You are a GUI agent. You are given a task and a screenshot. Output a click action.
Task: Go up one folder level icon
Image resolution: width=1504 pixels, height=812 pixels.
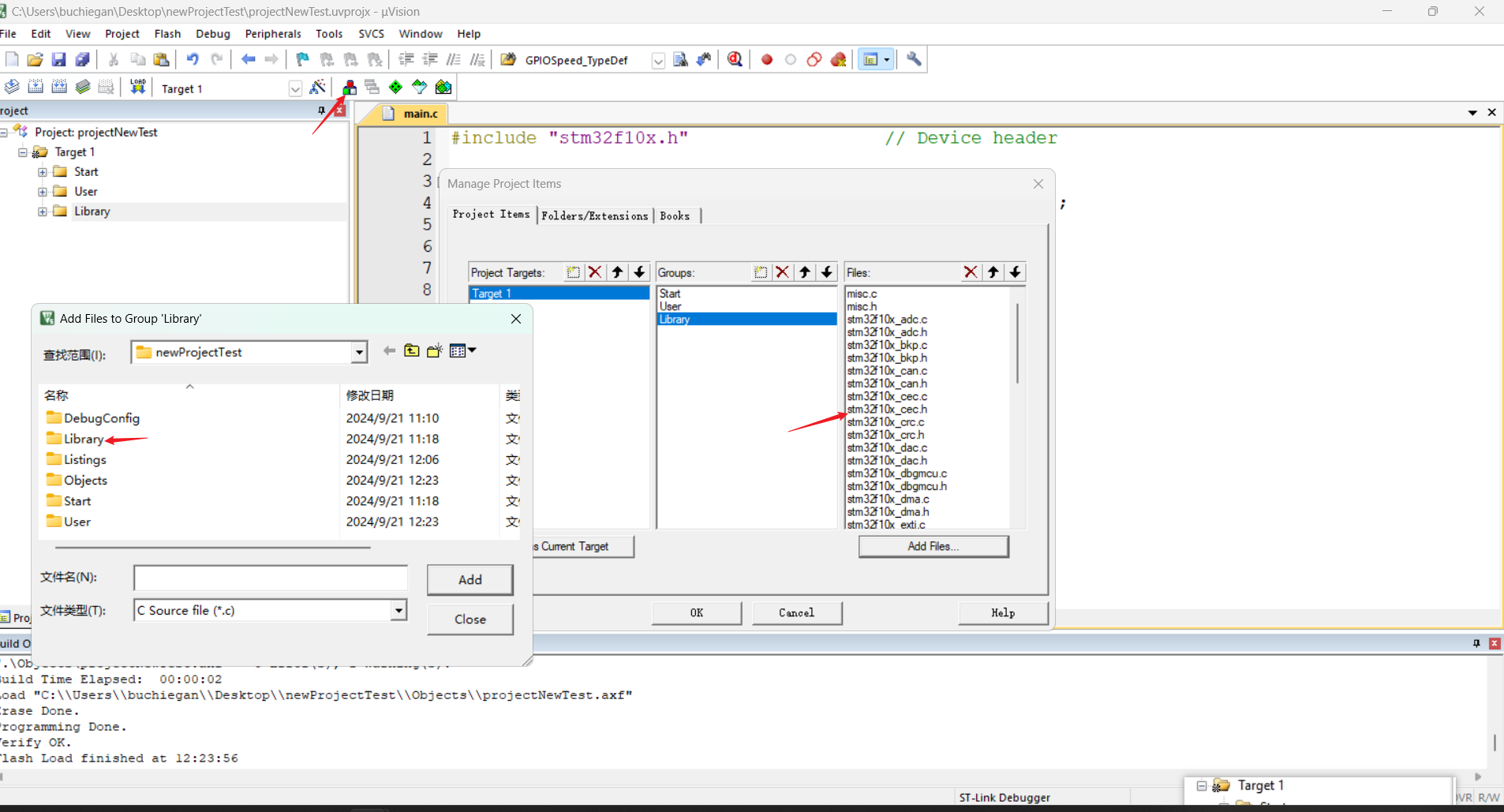(x=412, y=351)
